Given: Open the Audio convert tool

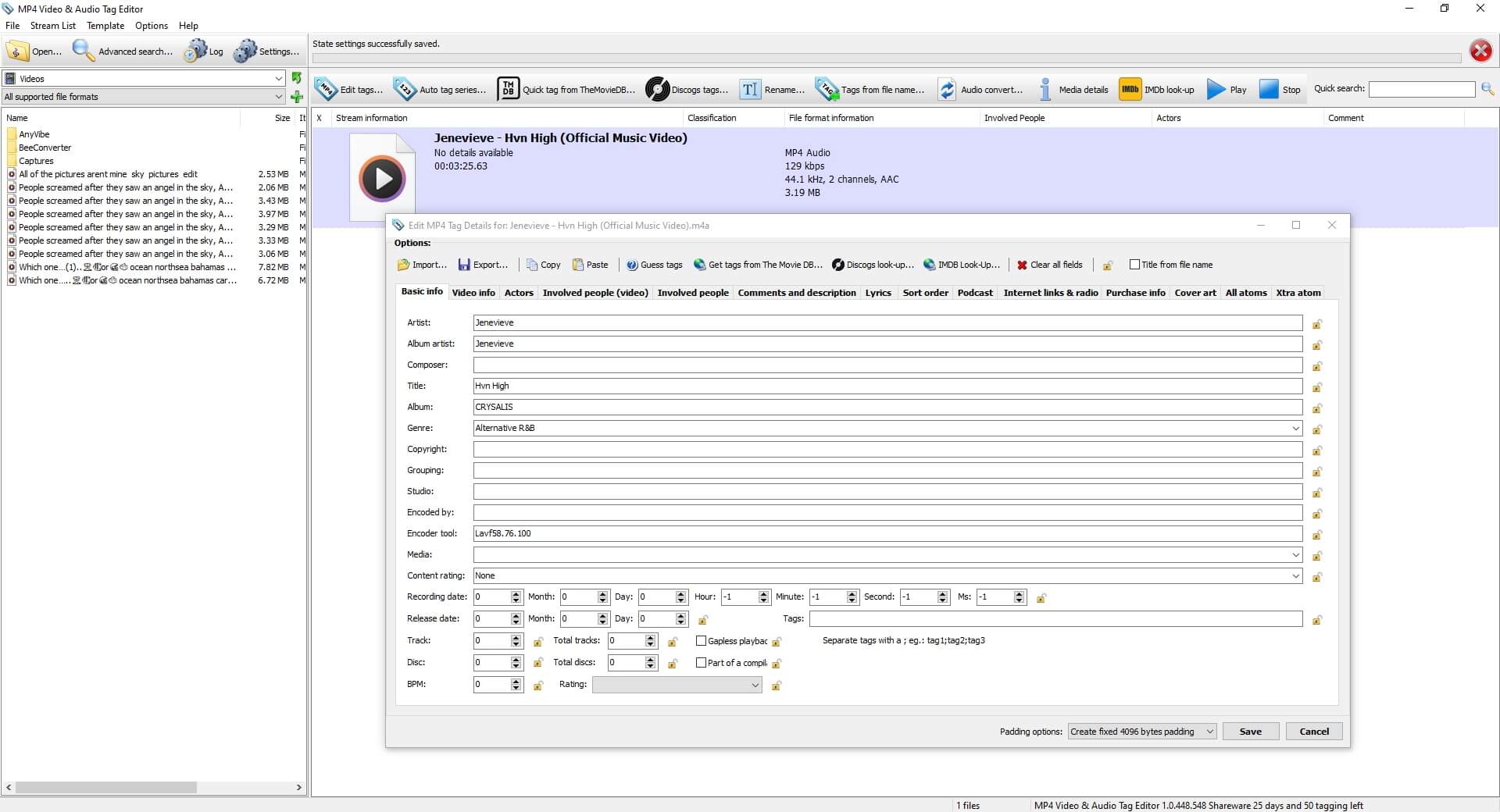Looking at the screenshot, I should coord(980,90).
